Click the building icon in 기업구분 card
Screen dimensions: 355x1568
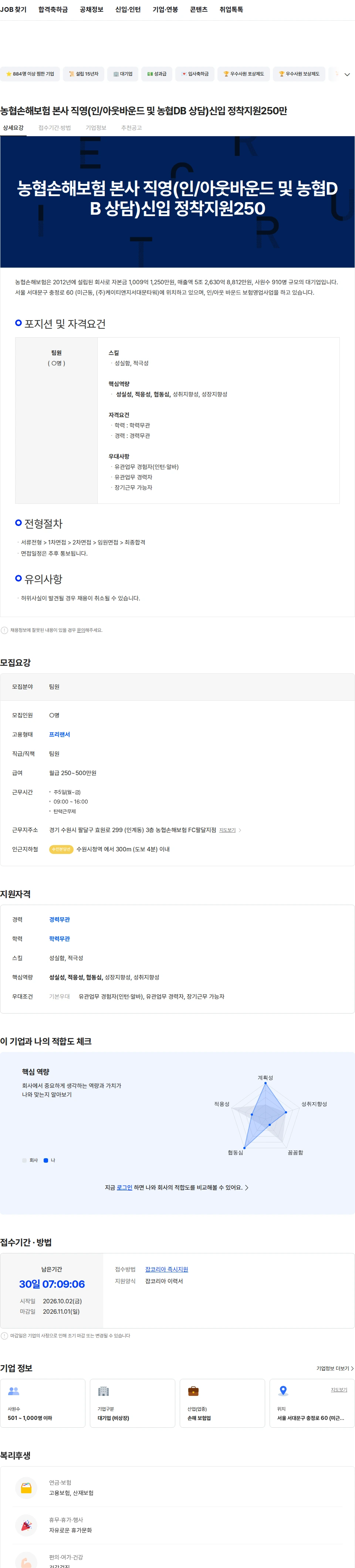point(103,1391)
